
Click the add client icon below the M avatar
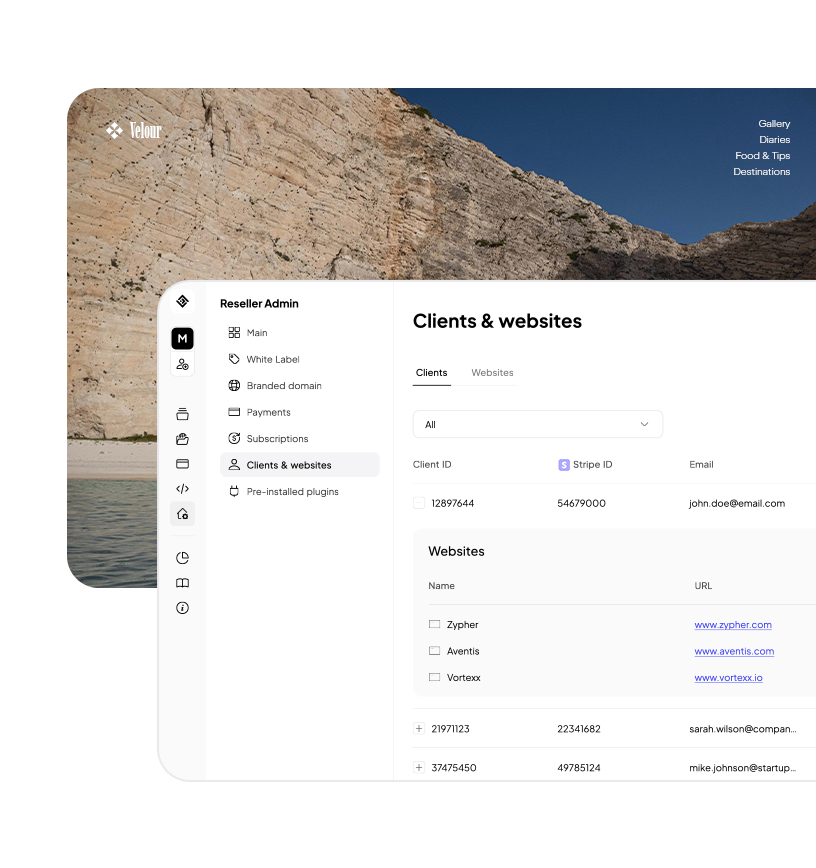click(x=182, y=363)
